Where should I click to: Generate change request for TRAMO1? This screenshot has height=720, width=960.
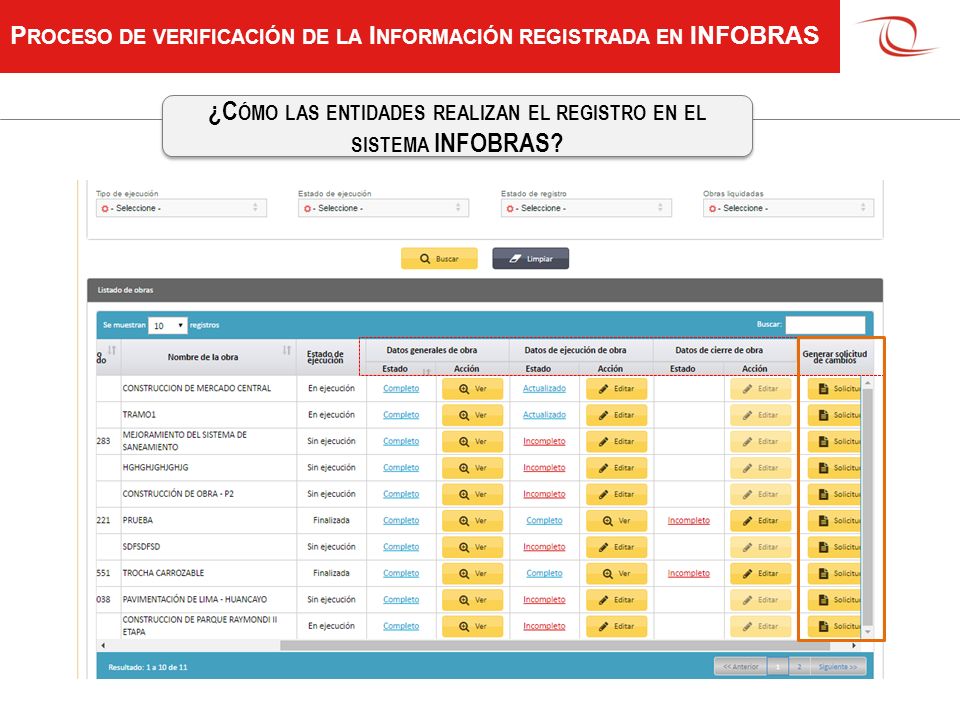pos(835,415)
